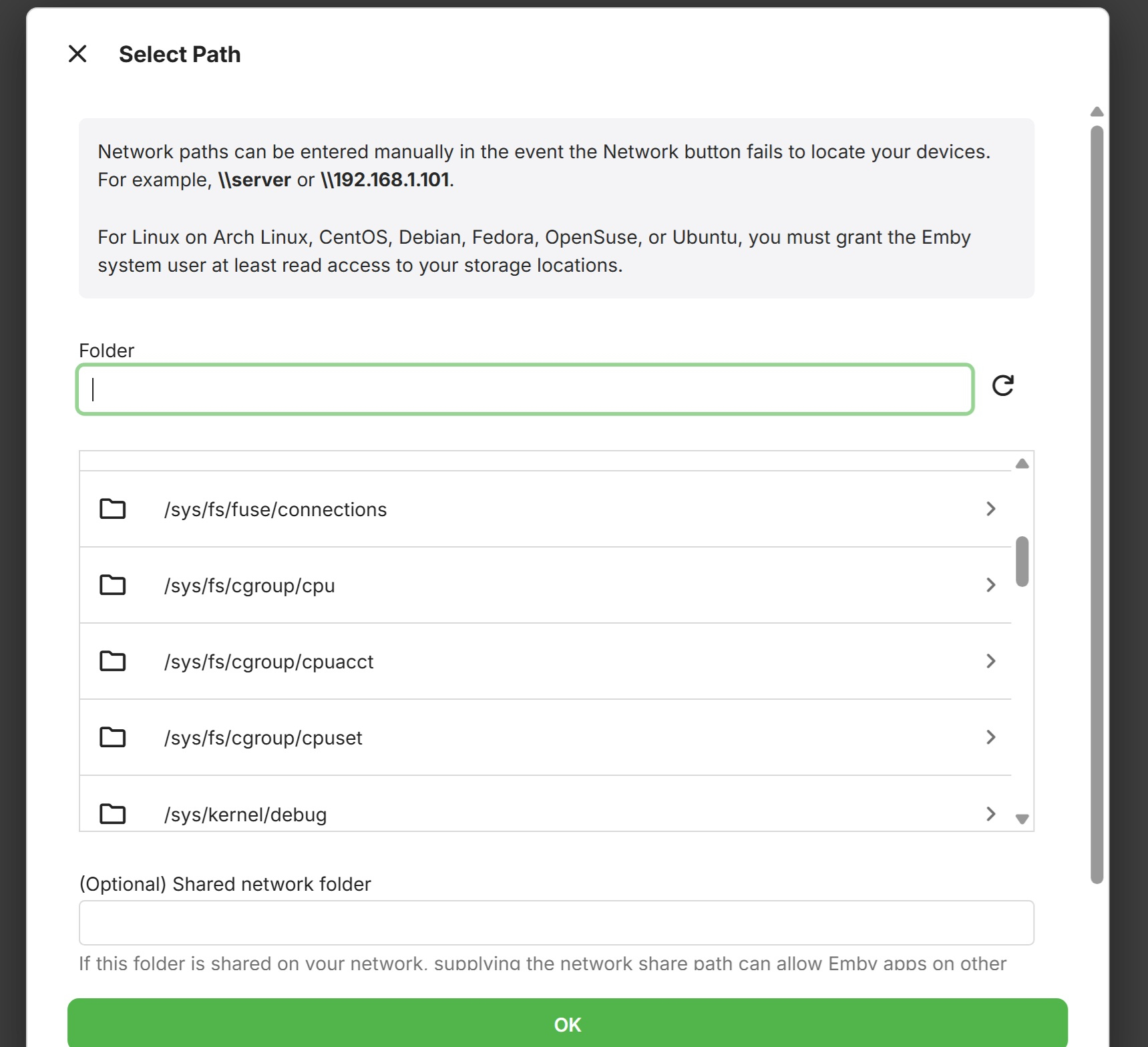Click the refresh icon beside Folder field
The width and height of the screenshot is (1148, 1047).
[1002, 385]
